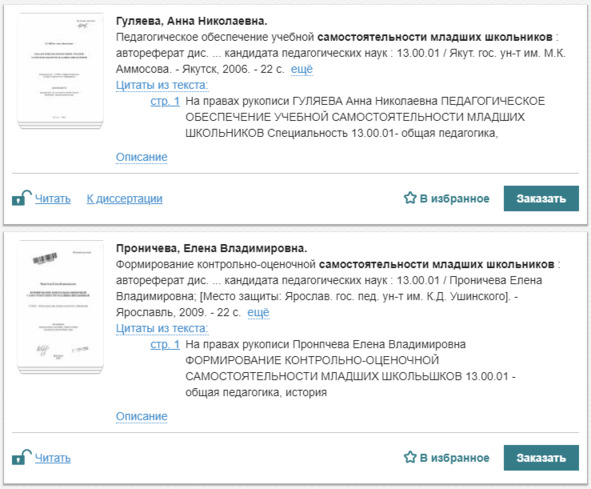The height and width of the screenshot is (489, 591).
Task: Expand 'ещё' in Гуляева's record description
Action: (x=302, y=69)
